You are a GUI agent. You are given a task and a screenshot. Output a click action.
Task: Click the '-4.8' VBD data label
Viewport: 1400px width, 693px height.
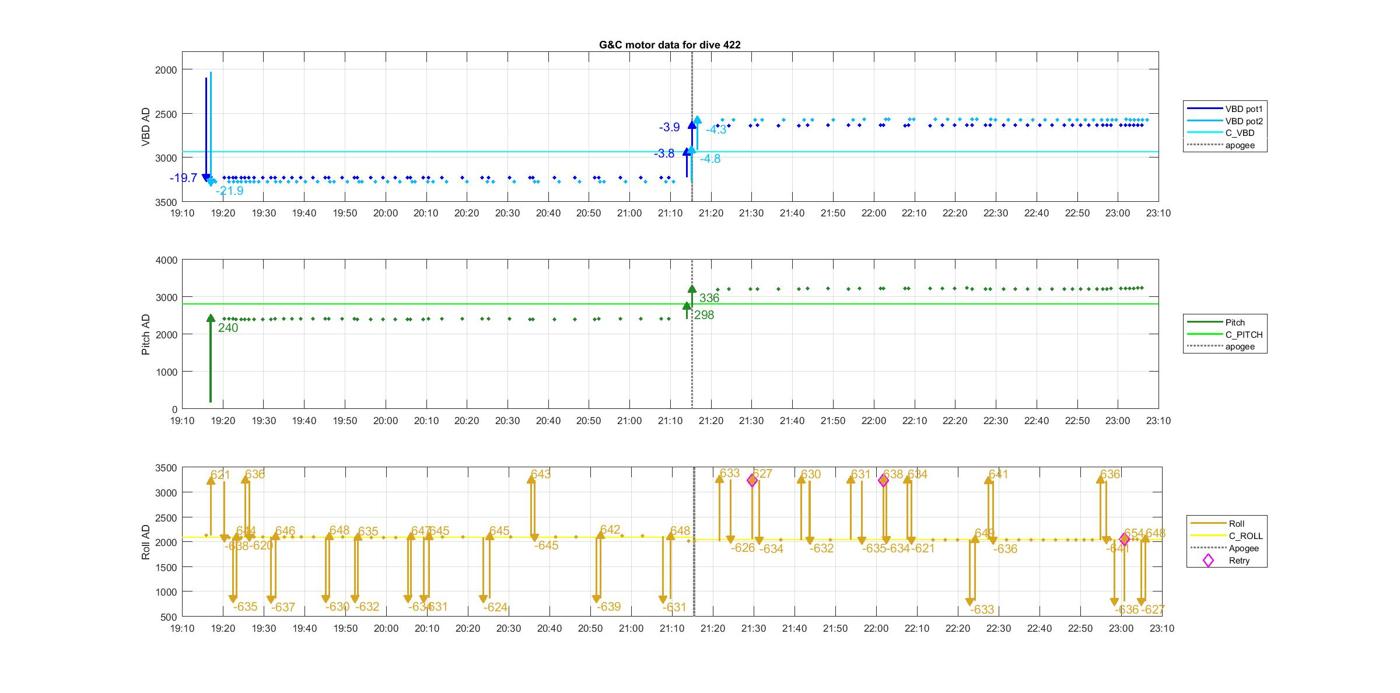(710, 159)
